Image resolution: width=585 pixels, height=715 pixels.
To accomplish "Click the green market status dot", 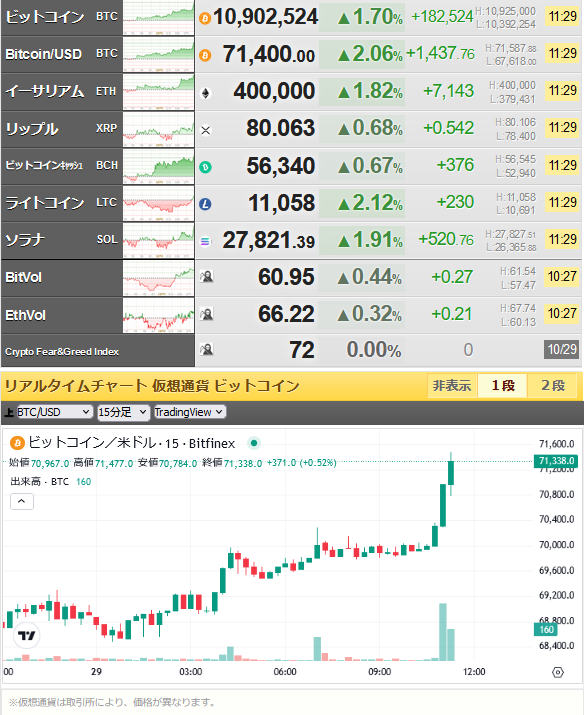I will coord(254,443).
